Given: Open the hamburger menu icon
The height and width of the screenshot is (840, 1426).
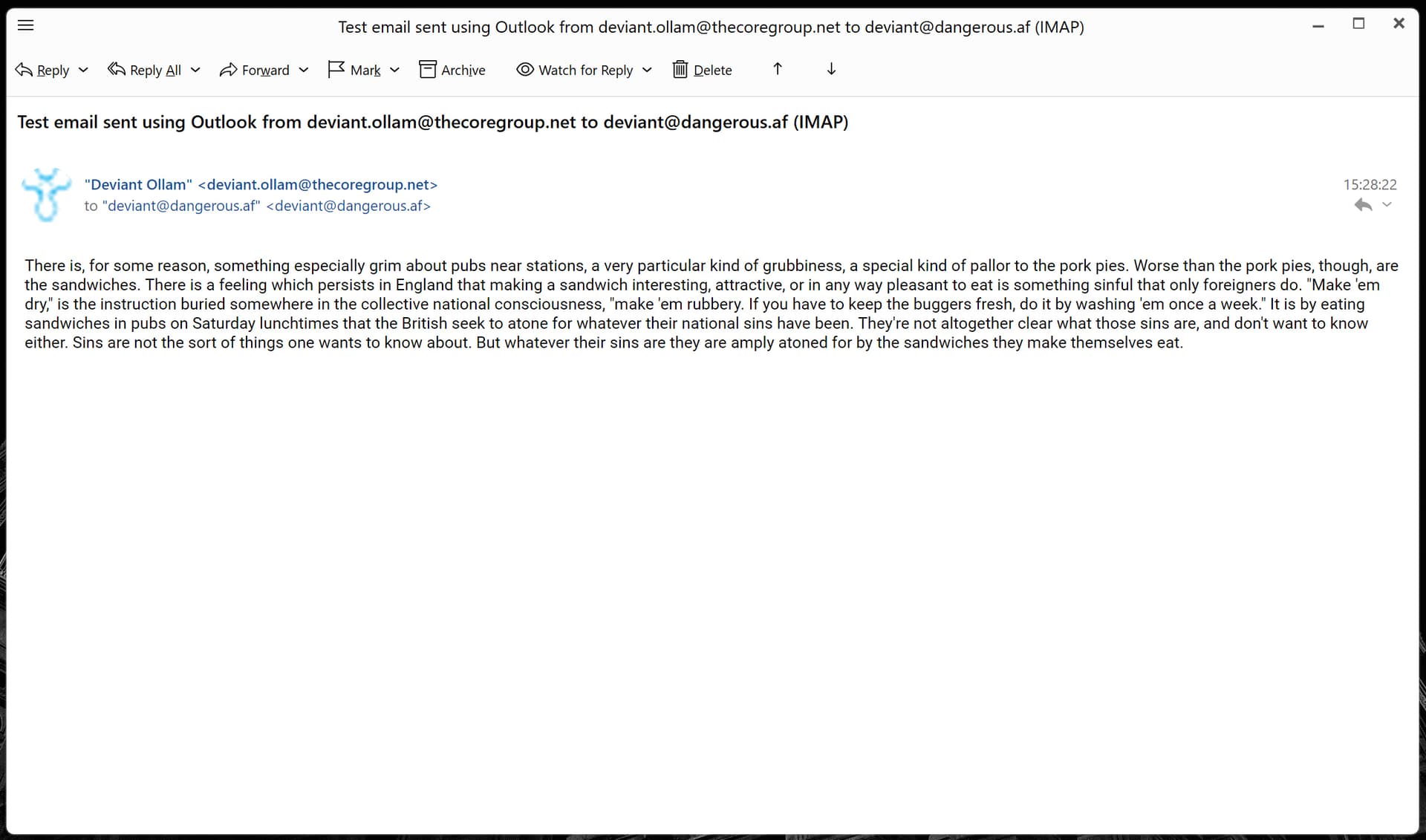Looking at the screenshot, I should pyautogui.click(x=25, y=25).
